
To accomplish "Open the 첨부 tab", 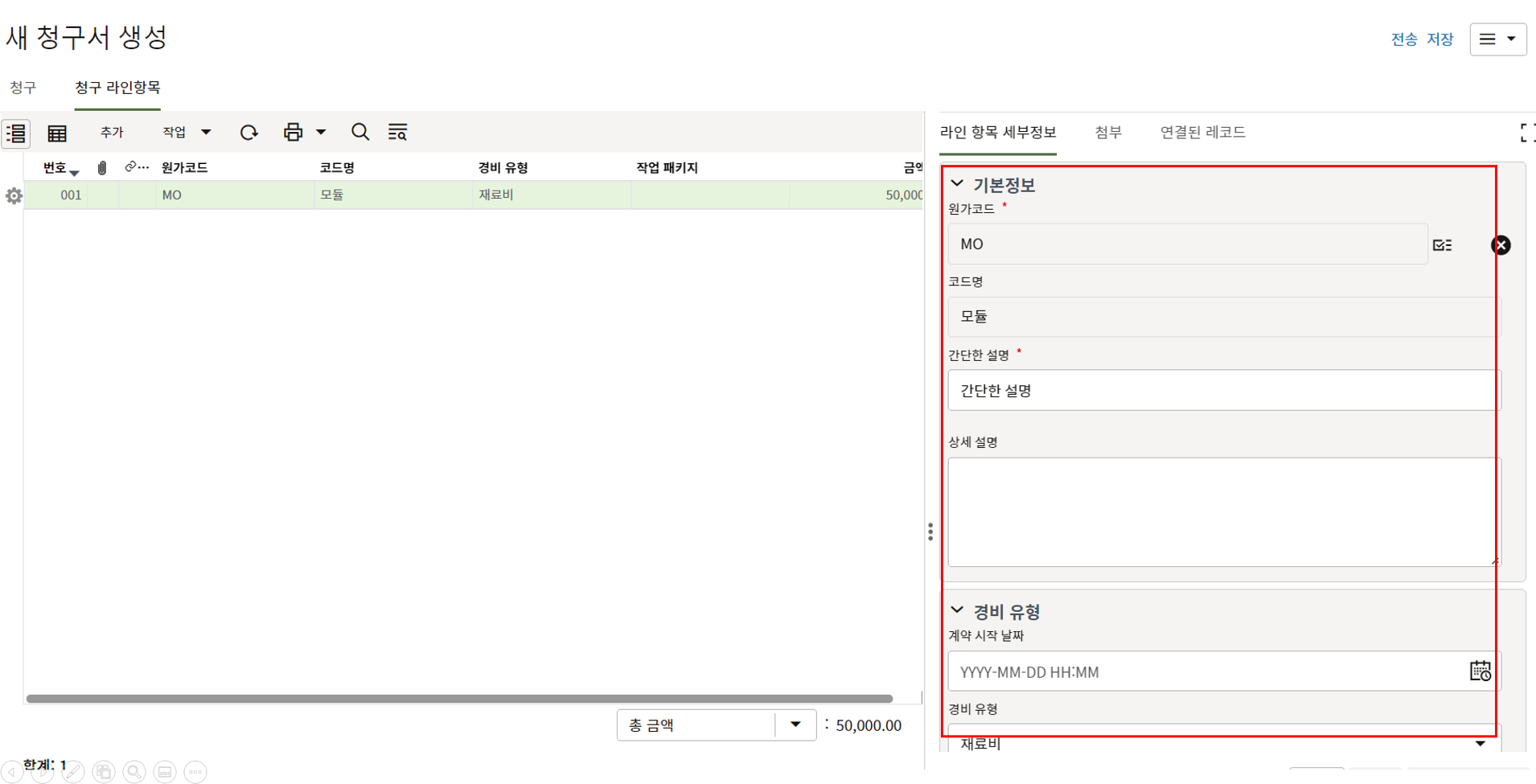I will pyautogui.click(x=1107, y=132).
